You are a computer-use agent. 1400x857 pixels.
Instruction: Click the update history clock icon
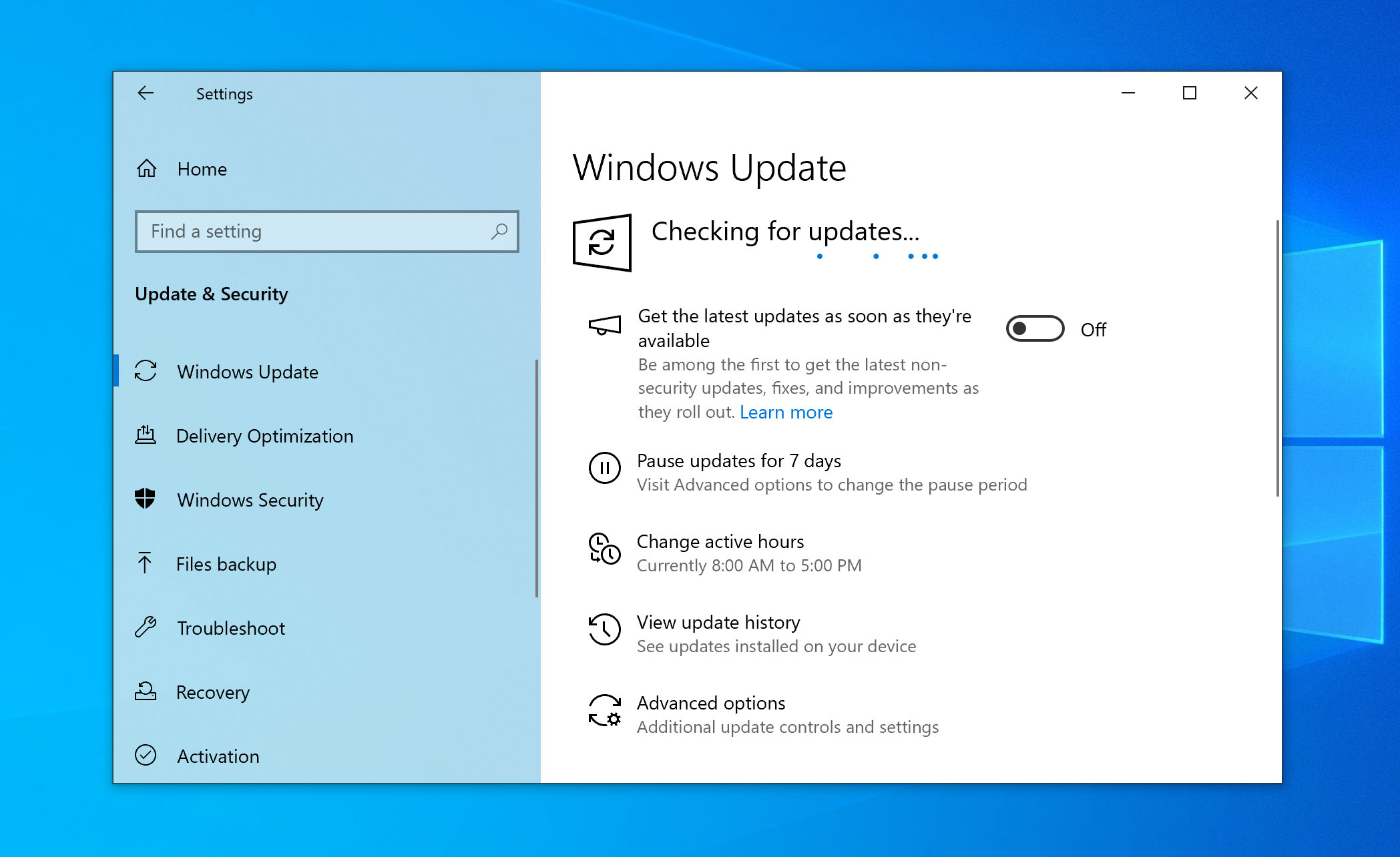605,629
